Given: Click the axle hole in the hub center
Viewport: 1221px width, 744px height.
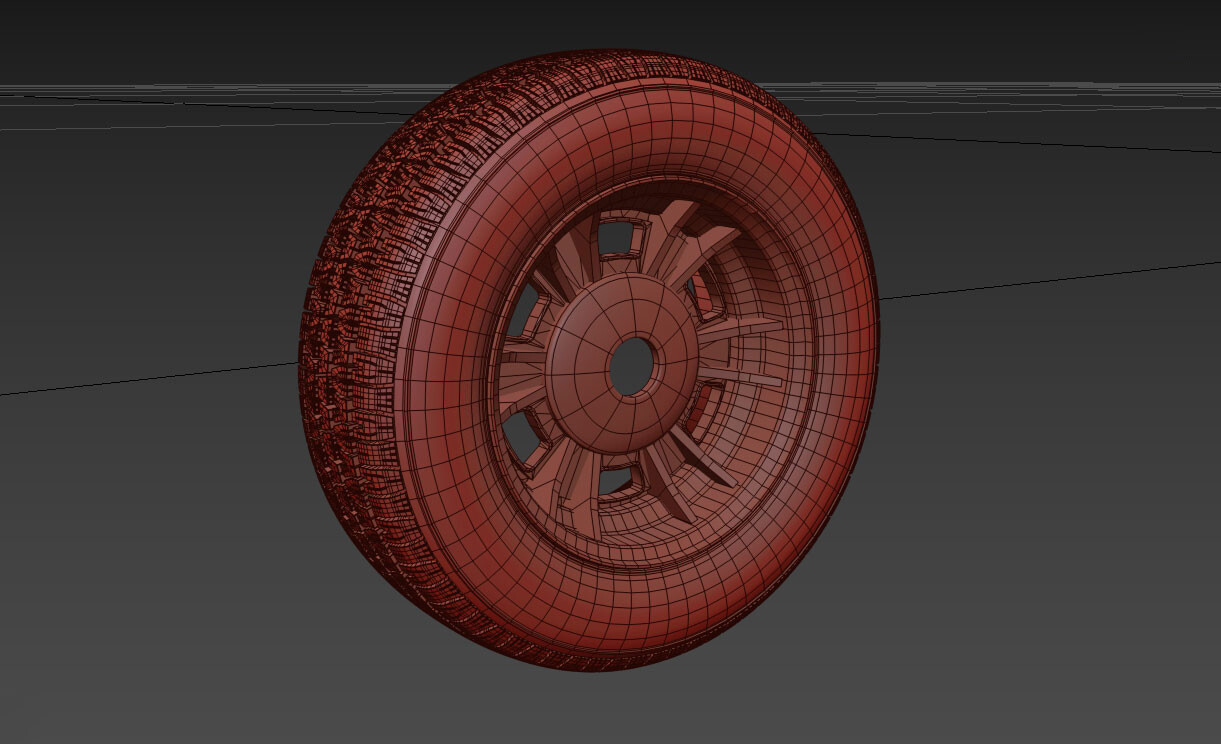Looking at the screenshot, I should coord(632,366).
